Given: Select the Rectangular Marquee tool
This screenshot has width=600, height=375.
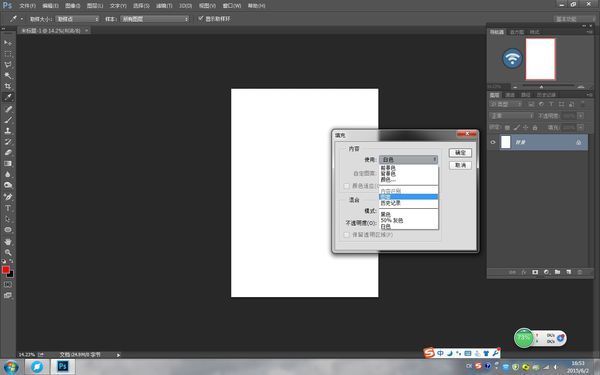Looking at the screenshot, I should click(x=8, y=54).
